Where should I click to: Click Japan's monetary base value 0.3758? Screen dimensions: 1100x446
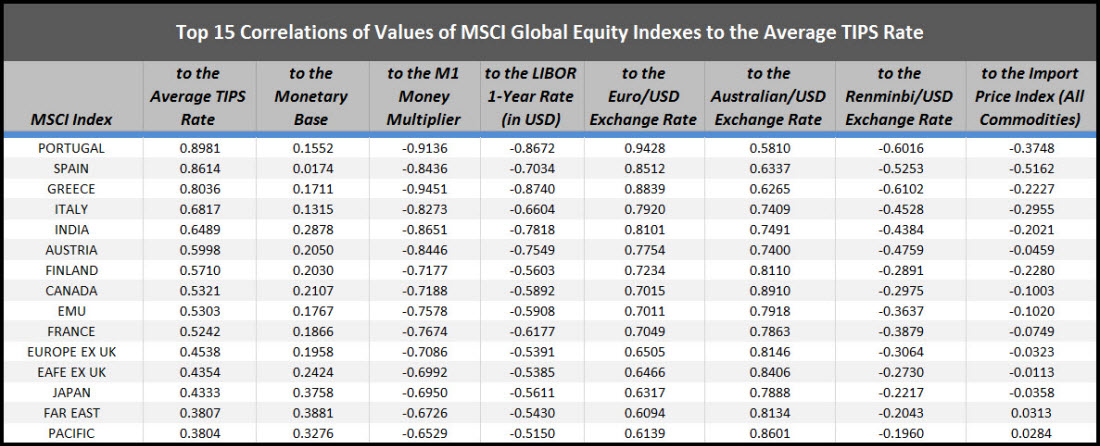[311, 392]
